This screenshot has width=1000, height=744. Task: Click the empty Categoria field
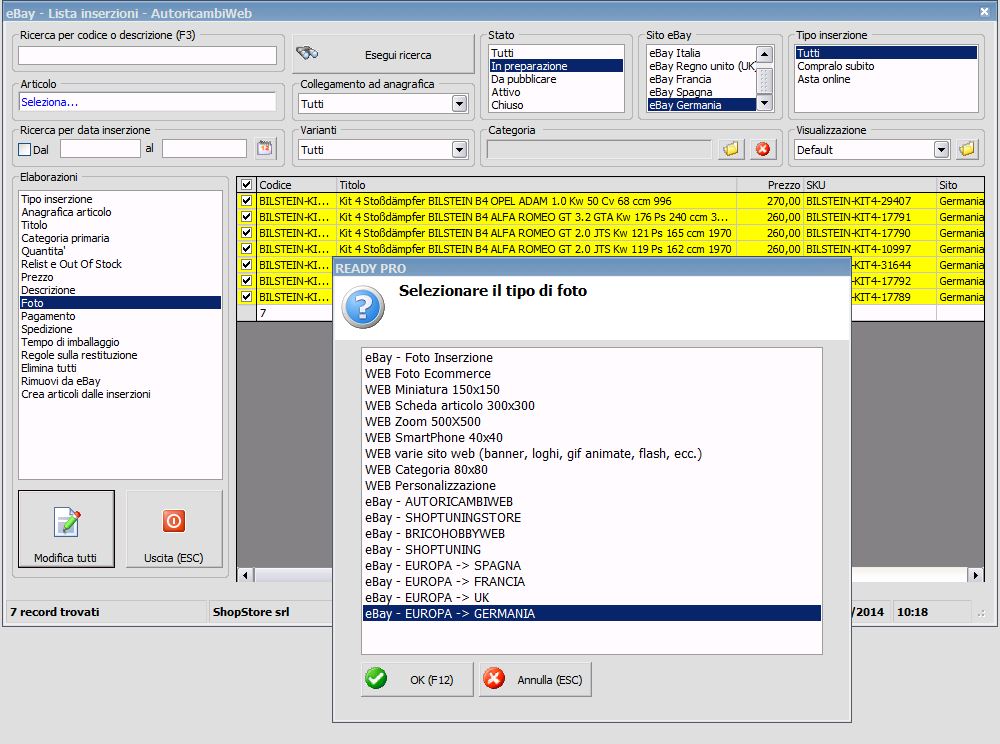598,150
